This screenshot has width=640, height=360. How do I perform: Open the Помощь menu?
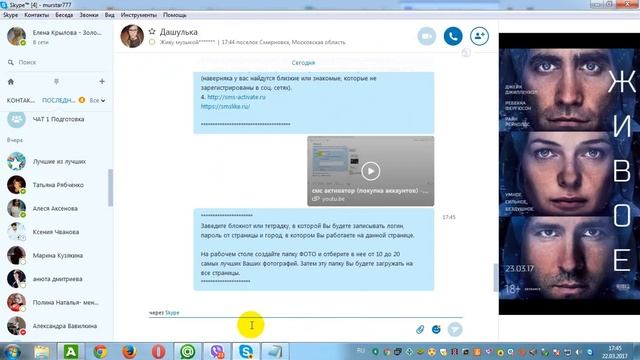[175, 15]
